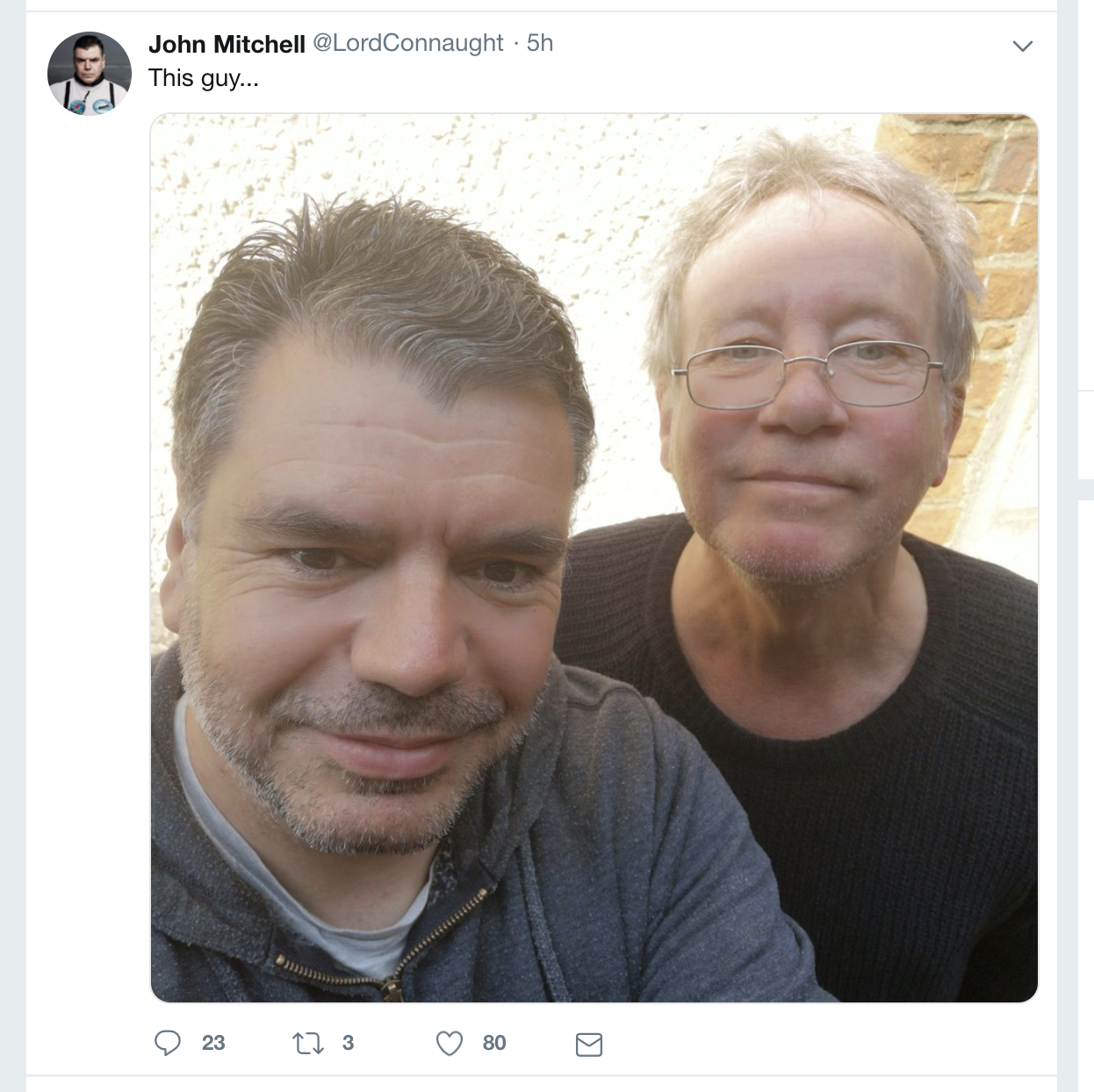Open the attached selfie photo
The width and height of the screenshot is (1094, 1092).
pos(594,558)
